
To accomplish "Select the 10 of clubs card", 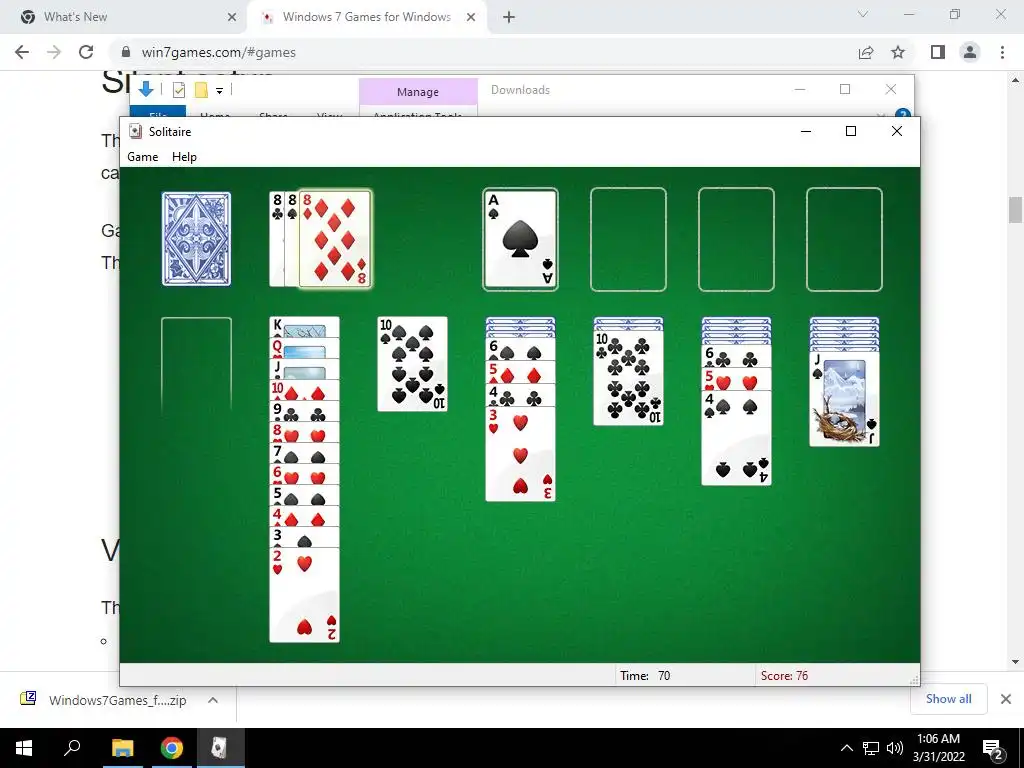I will click(628, 378).
